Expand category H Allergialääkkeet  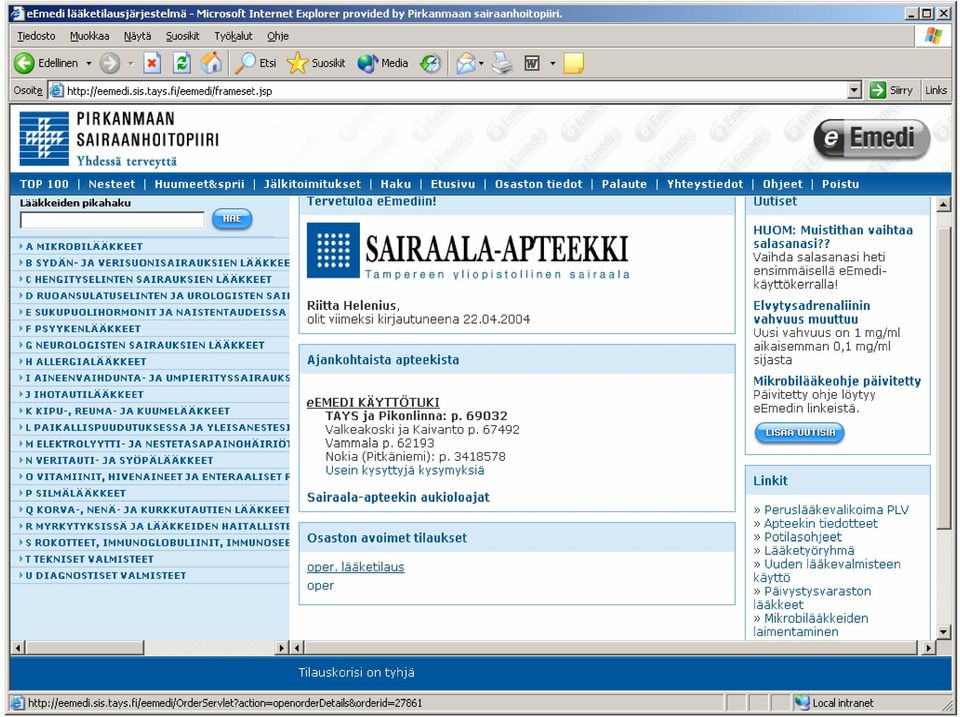point(86,361)
